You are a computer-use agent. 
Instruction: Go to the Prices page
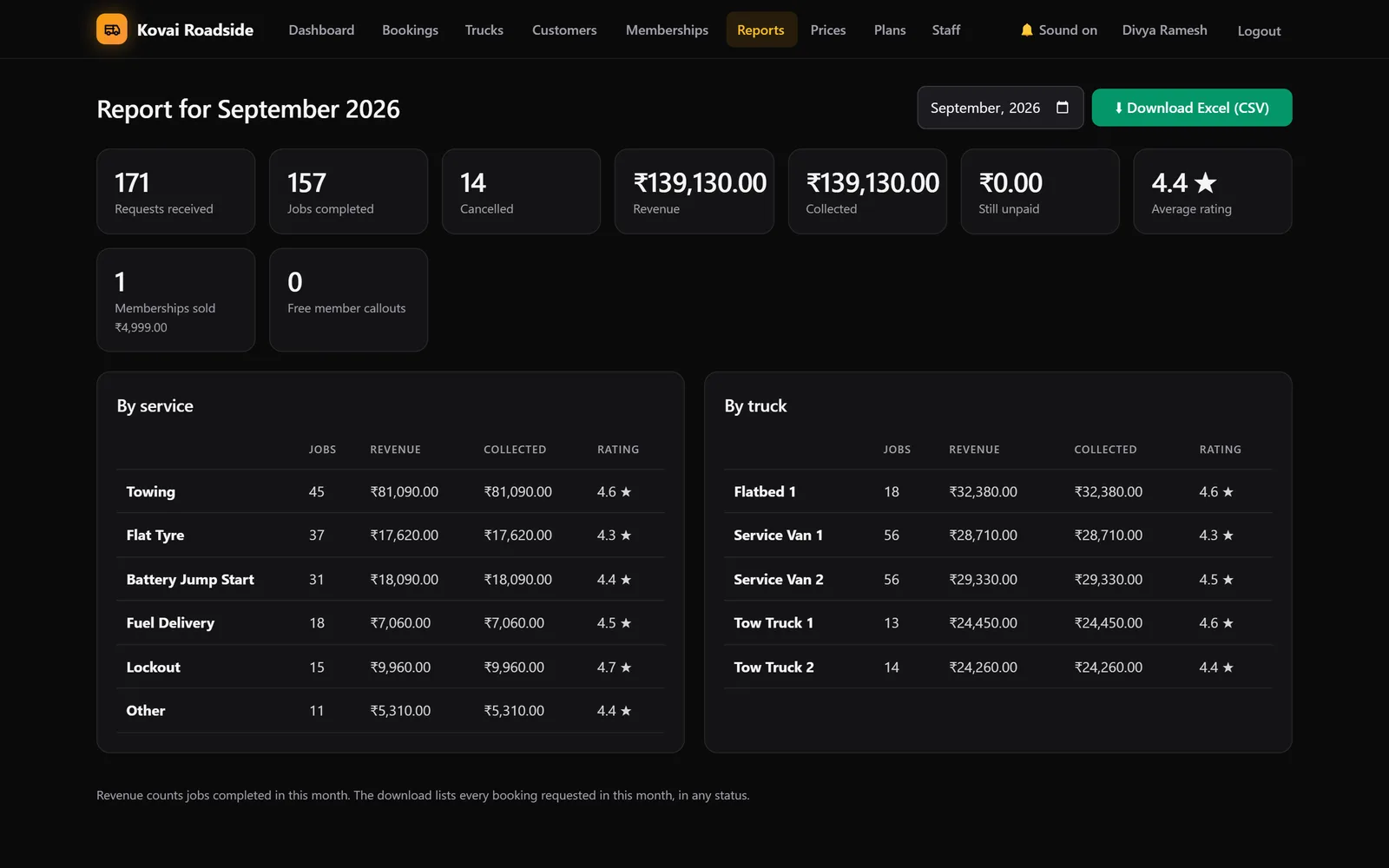tap(828, 30)
